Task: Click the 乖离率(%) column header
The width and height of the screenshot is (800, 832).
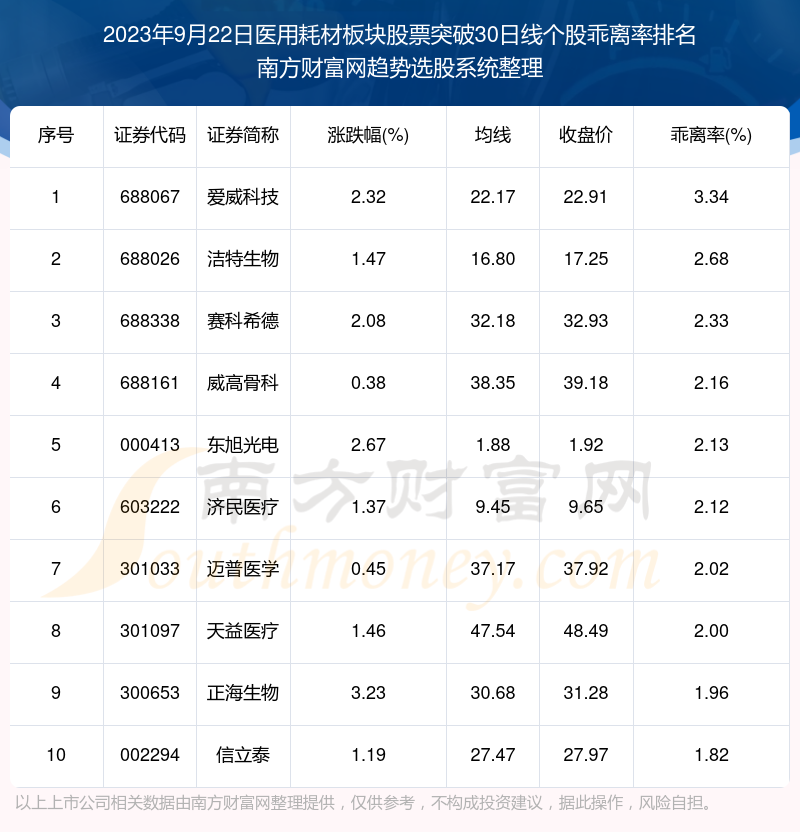Action: [711, 135]
